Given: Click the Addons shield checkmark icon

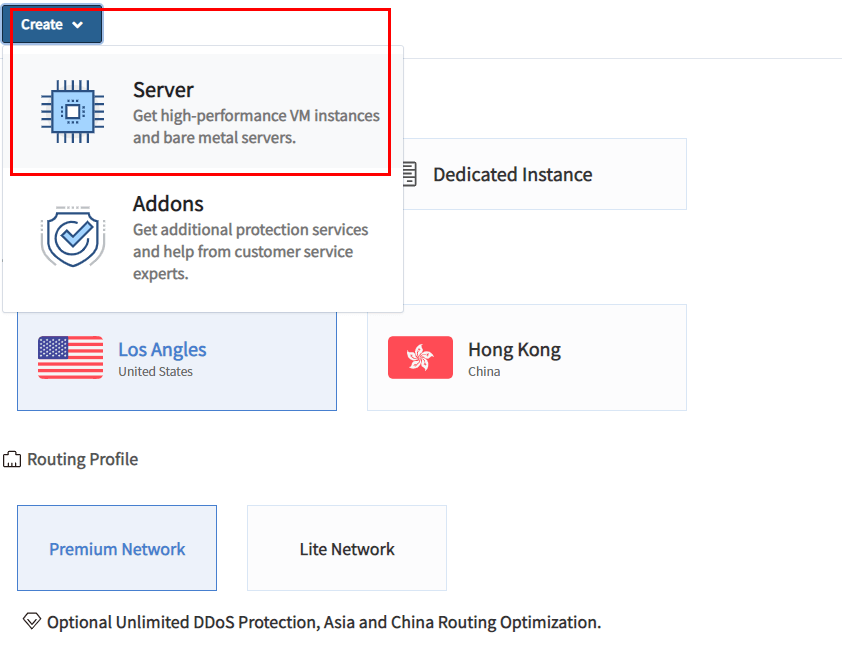Looking at the screenshot, I should (x=72, y=236).
